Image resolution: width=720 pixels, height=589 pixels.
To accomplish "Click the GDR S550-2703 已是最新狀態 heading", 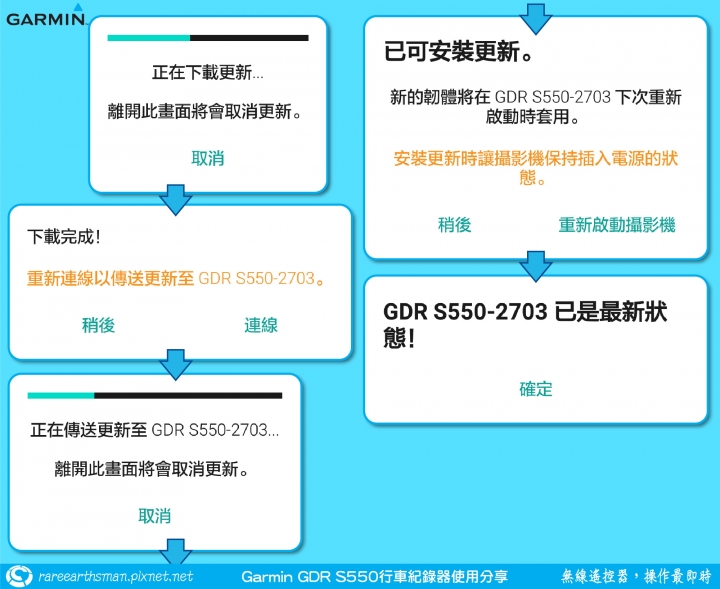I will coord(525,325).
